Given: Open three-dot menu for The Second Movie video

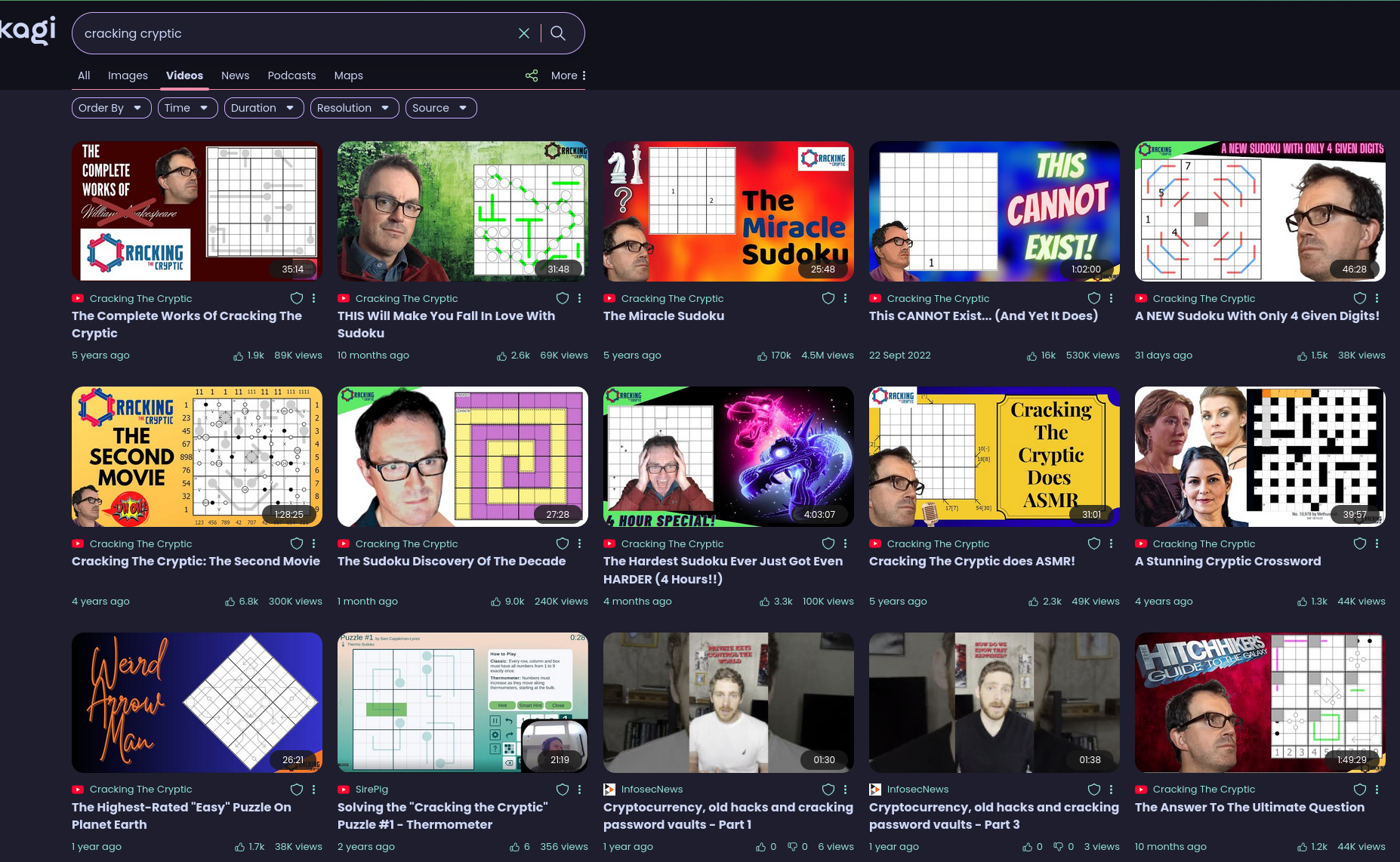Looking at the screenshot, I should [313, 543].
